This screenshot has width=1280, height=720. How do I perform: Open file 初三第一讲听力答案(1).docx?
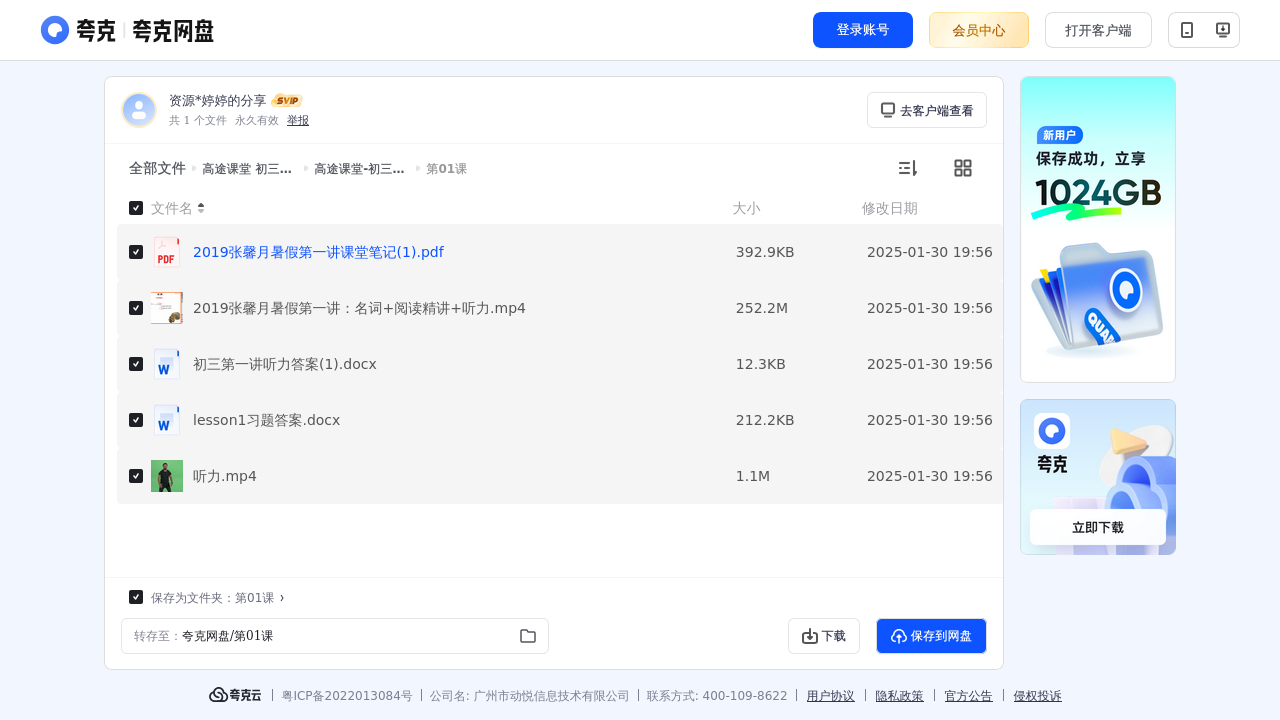(x=285, y=364)
